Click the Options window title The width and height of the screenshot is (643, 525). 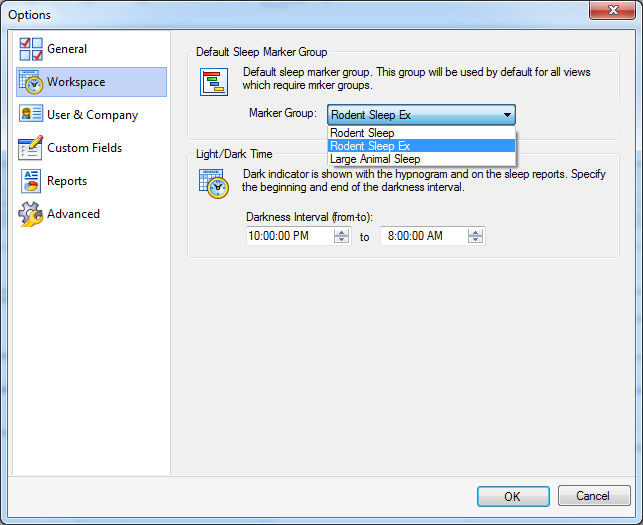point(30,15)
